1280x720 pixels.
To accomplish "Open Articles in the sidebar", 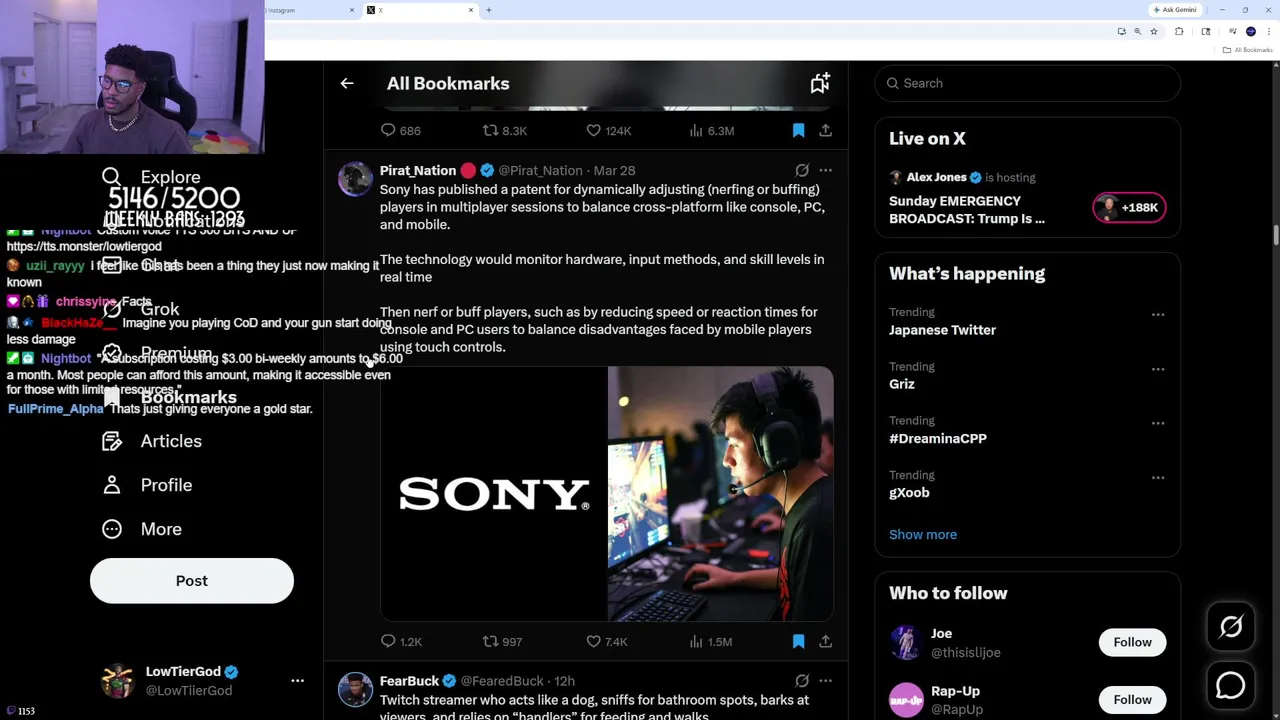I will (152, 441).
